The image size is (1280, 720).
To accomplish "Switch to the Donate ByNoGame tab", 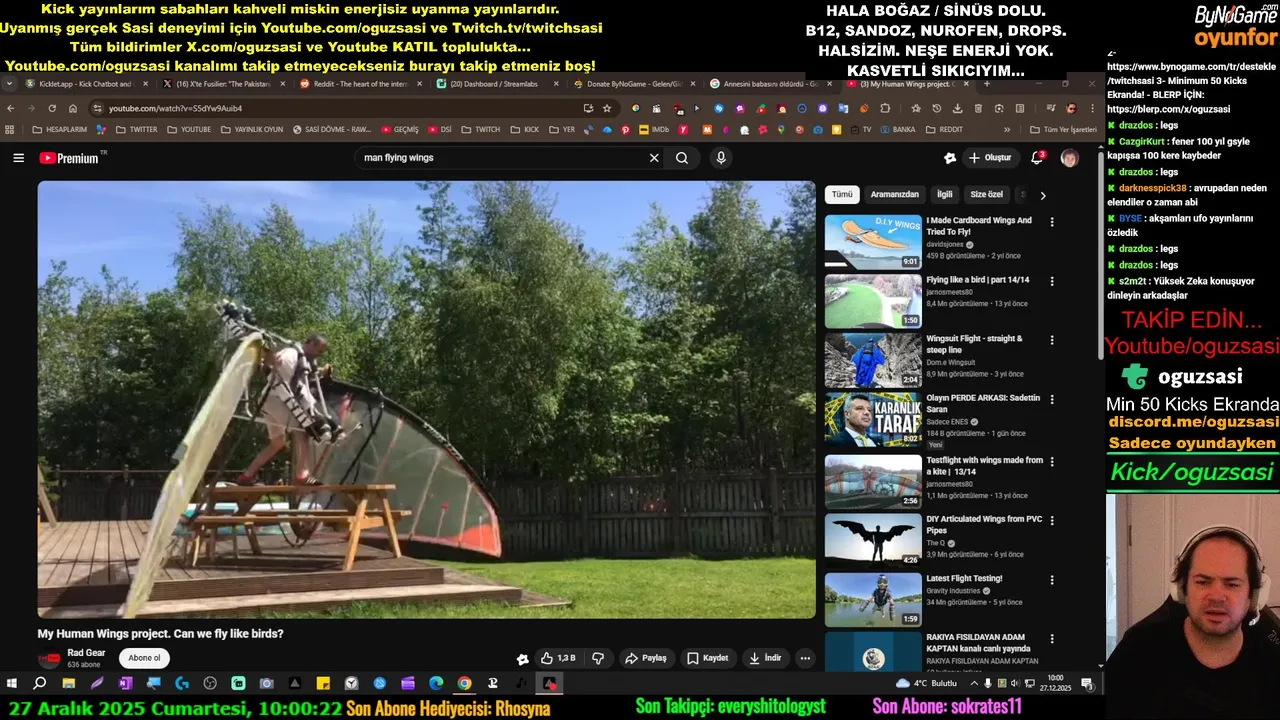I will [634, 84].
